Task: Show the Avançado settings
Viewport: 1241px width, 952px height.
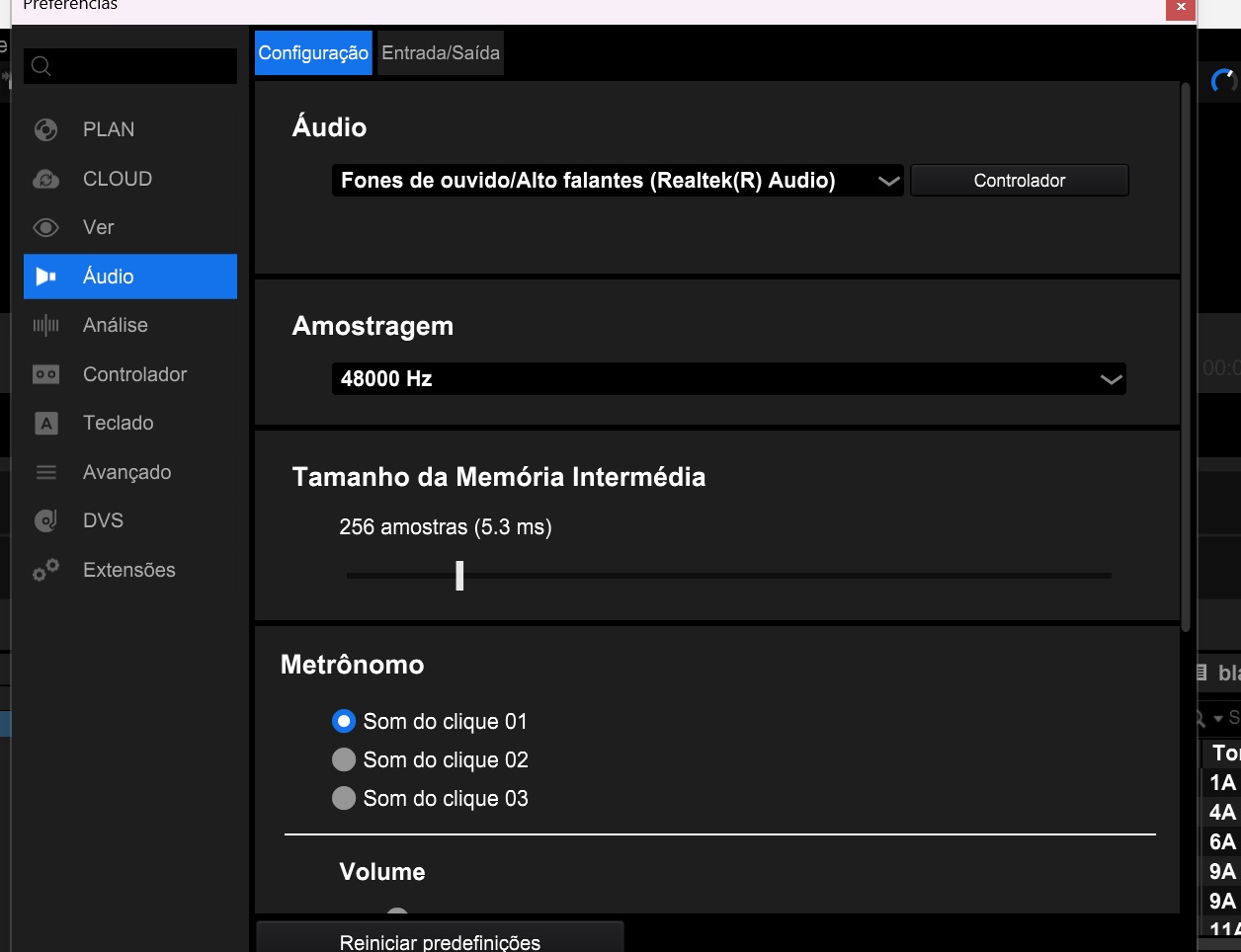Action: [x=127, y=472]
